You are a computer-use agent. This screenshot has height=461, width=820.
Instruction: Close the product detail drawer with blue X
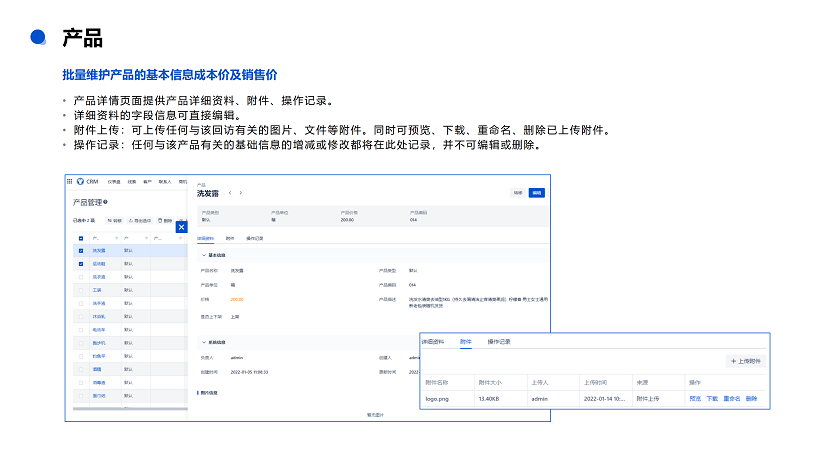tap(181, 227)
